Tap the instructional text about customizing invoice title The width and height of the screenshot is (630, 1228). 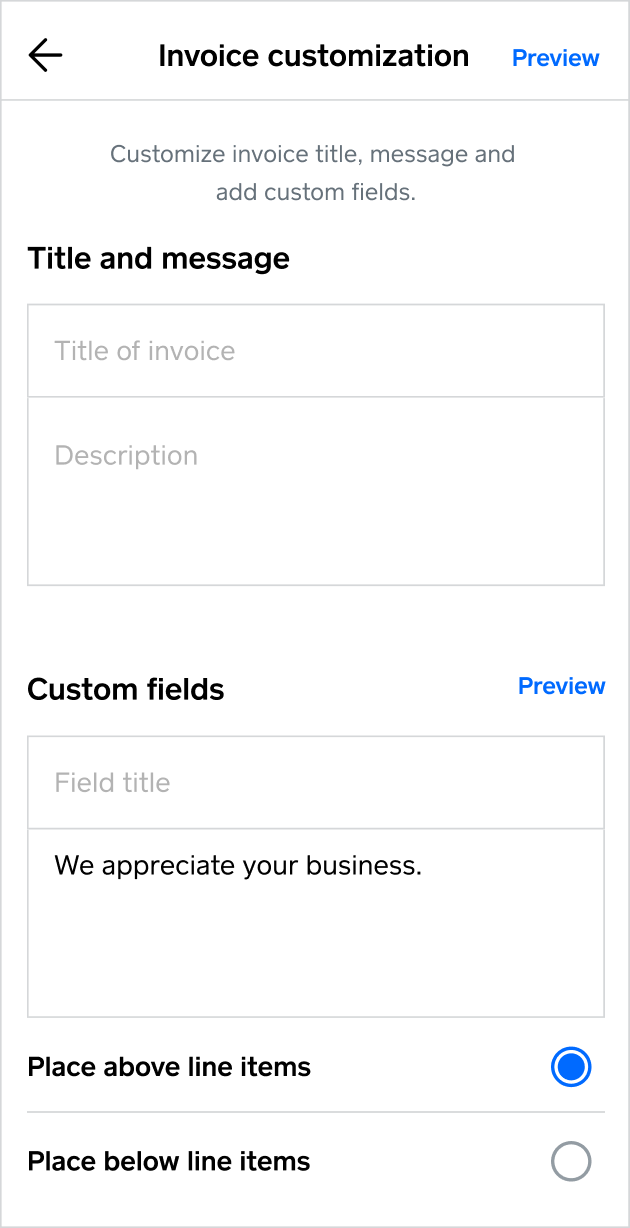click(x=313, y=172)
